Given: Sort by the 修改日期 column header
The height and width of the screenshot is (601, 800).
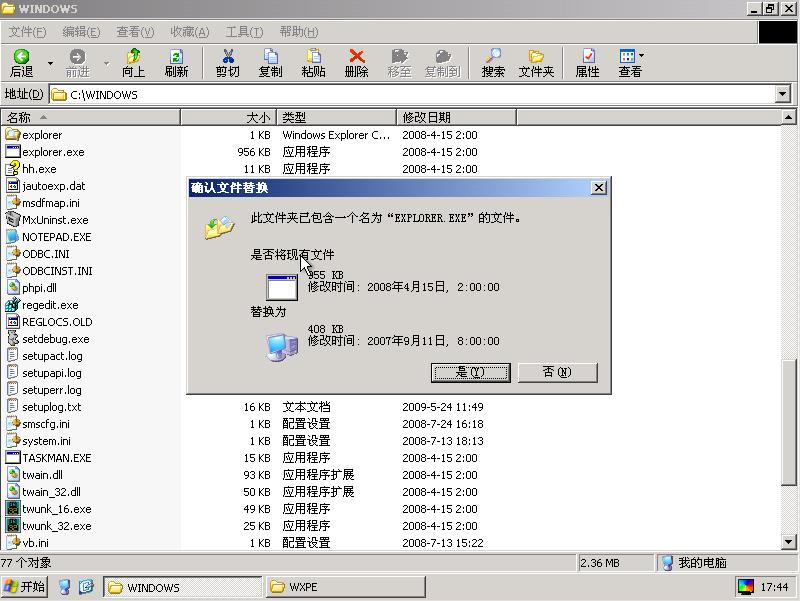Looking at the screenshot, I should (x=456, y=118).
